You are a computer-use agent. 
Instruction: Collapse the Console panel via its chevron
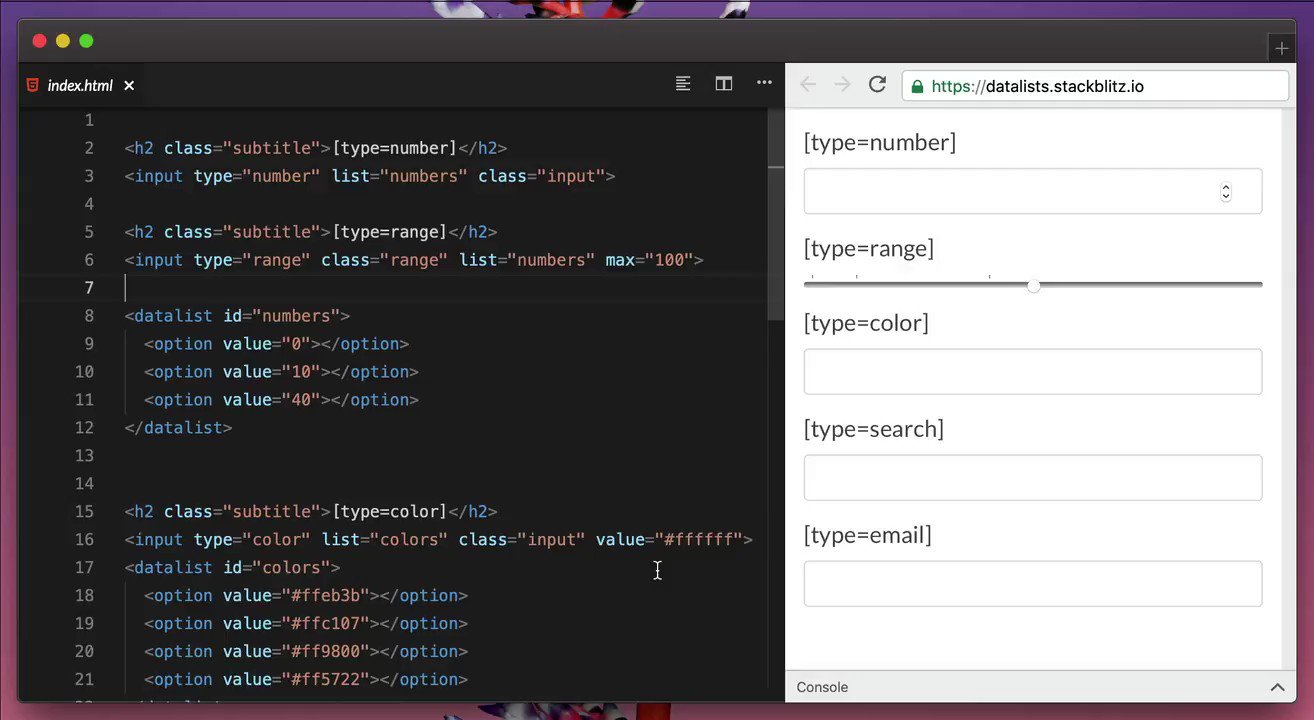pyautogui.click(x=1278, y=687)
